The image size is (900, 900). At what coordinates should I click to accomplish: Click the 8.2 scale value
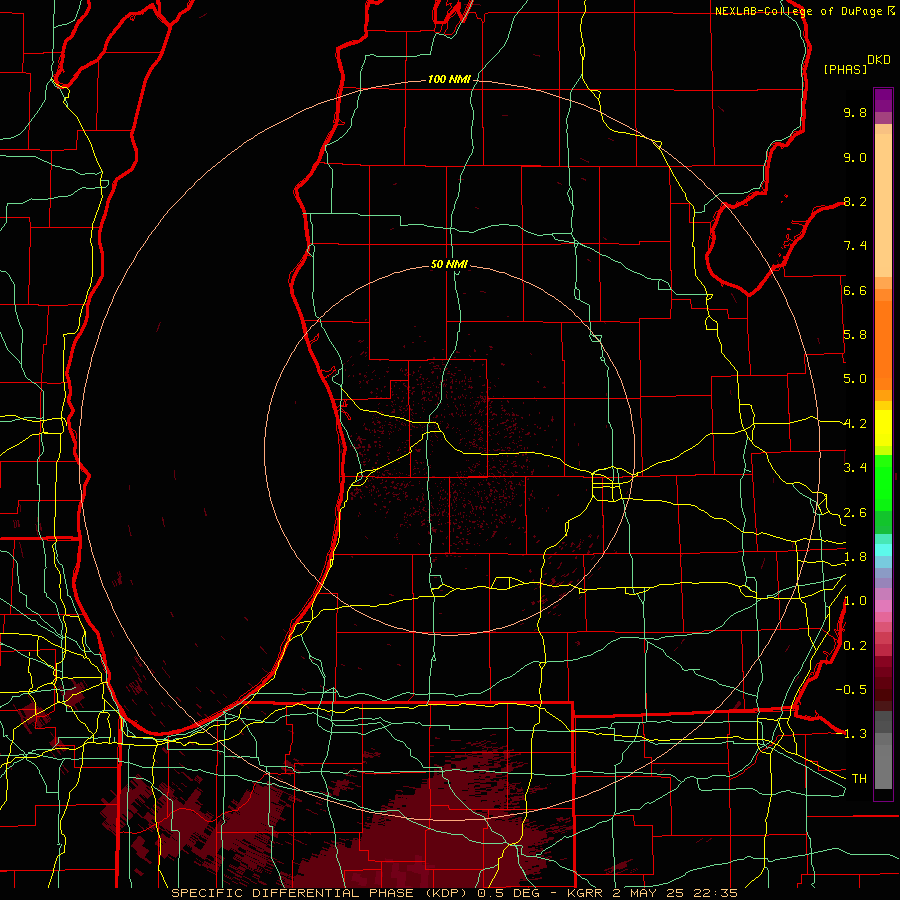pos(855,201)
